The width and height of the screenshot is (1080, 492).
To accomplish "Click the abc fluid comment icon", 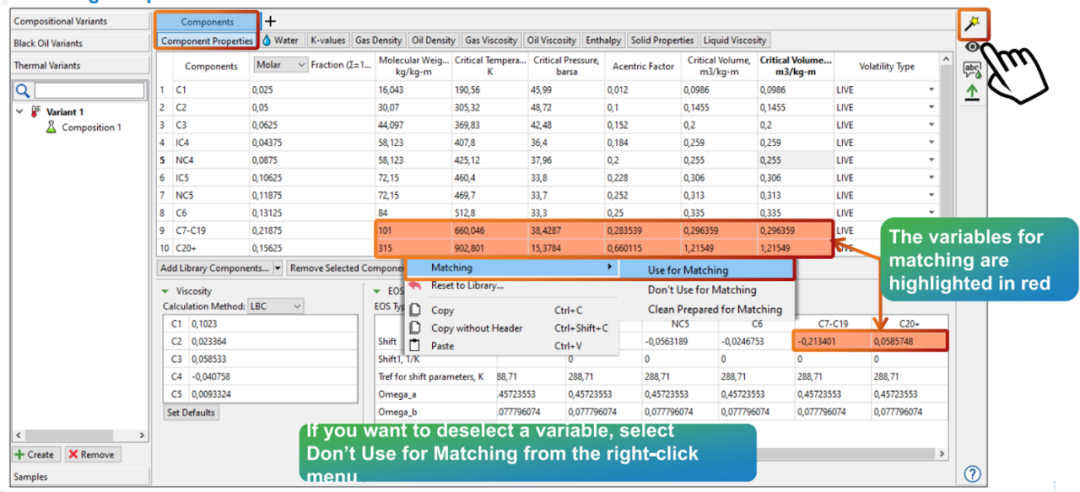I will [972, 69].
